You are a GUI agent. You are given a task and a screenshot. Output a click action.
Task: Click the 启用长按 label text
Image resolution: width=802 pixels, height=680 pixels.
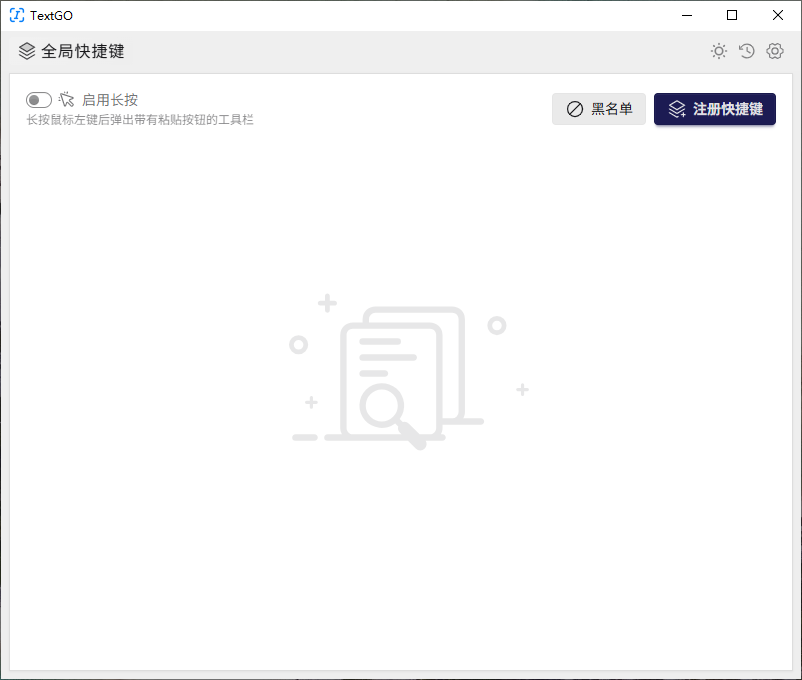[x=110, y=100]
